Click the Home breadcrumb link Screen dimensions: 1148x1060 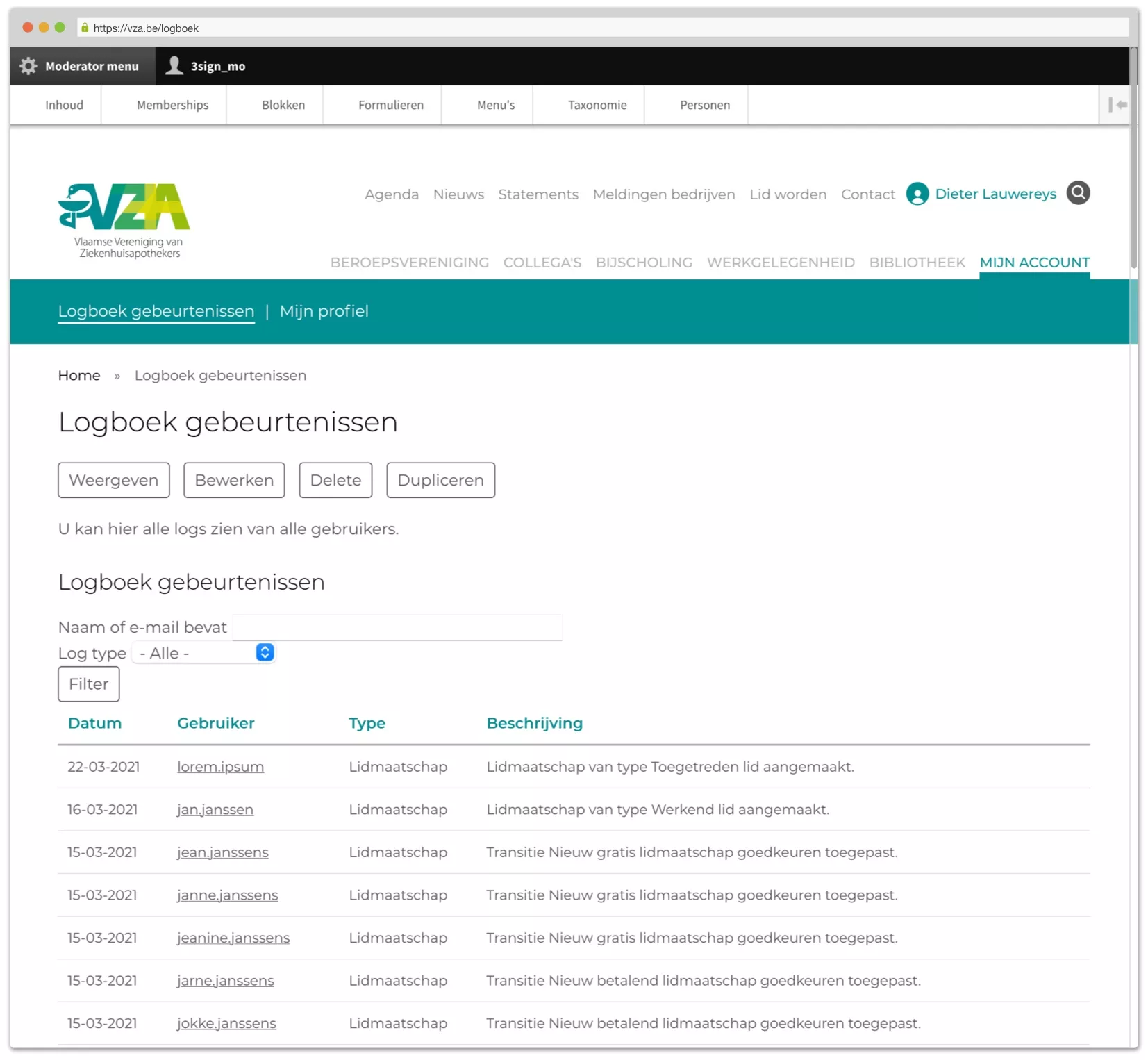pyautogui.click(x=79, y=375)
